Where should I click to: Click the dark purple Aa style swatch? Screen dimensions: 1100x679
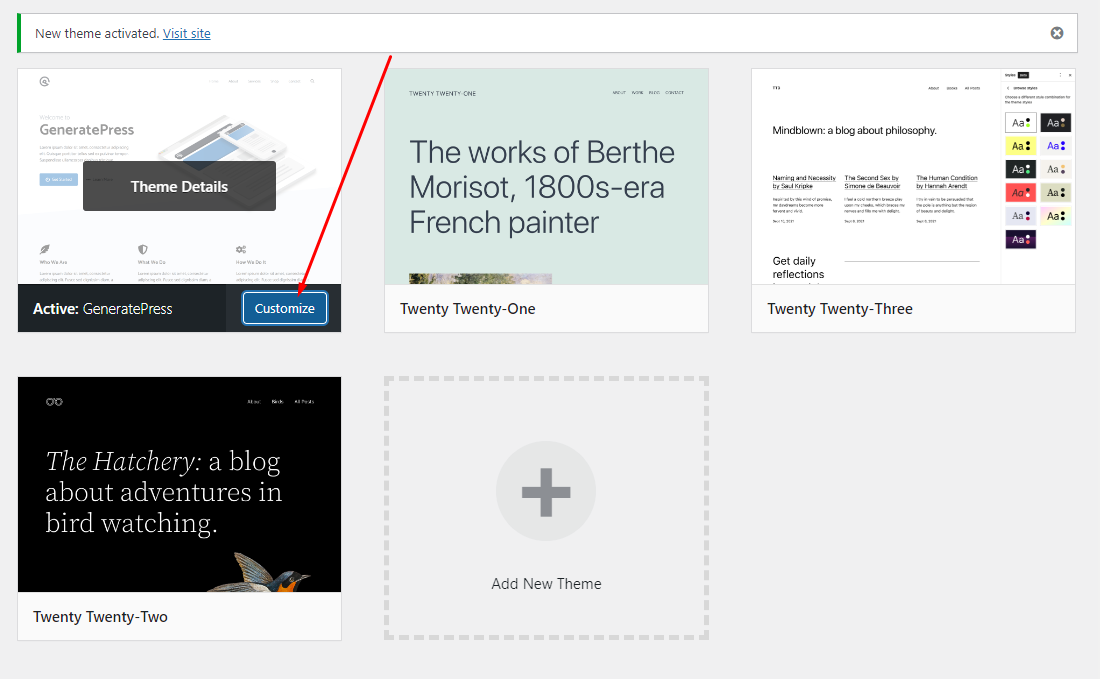[x=1021, y=239]
